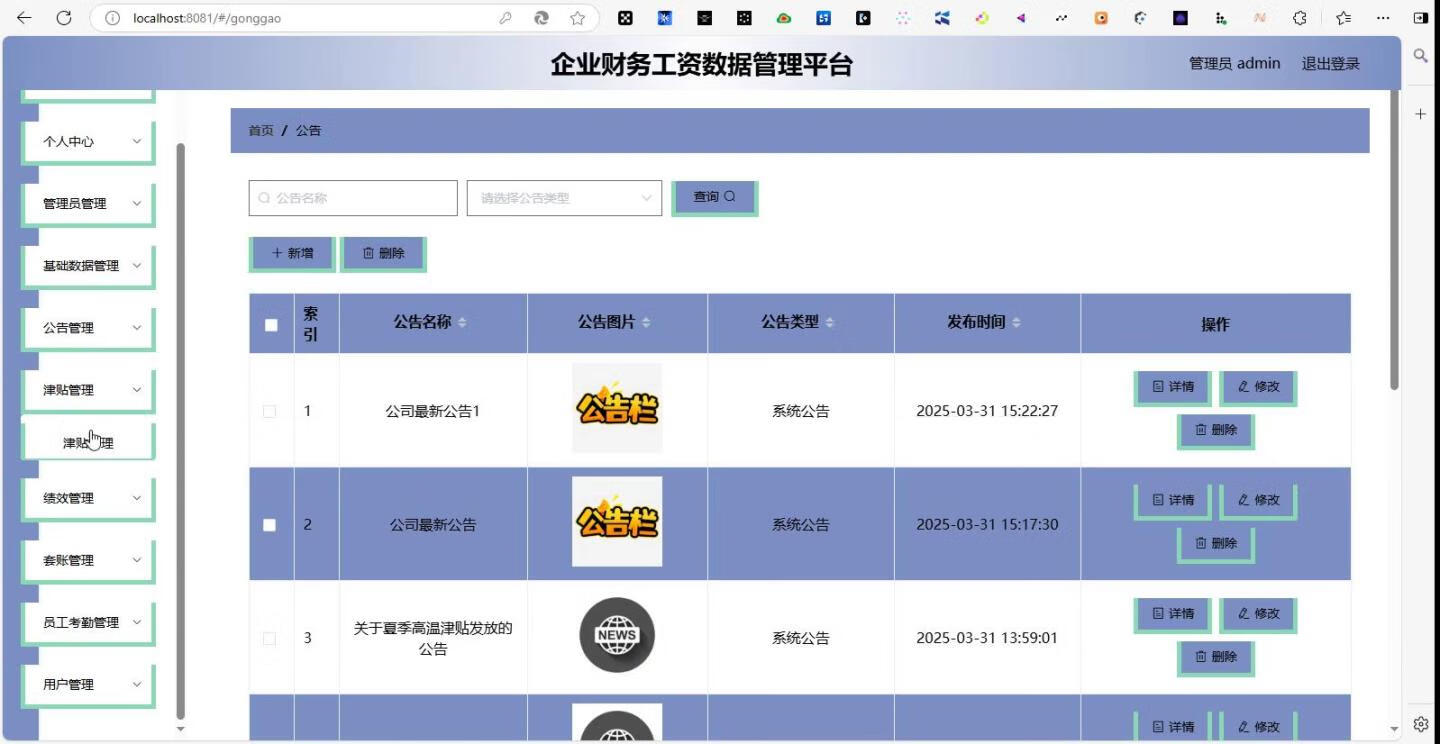Screen dimensions: 1440x744
Task: Click 系统公告 type cell in row 1
Action: click(800, 411)
